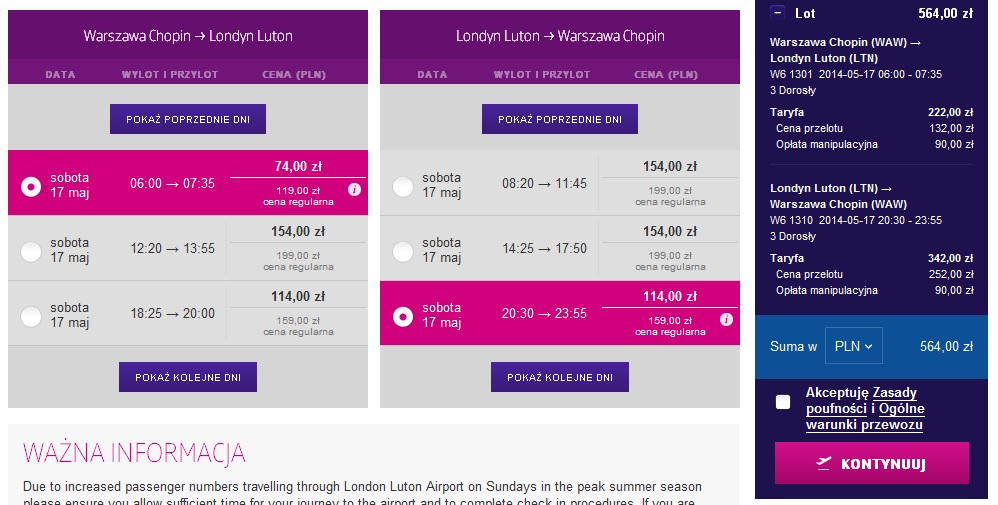
Task: Choose return 14:25 → 17:50 flight radio
Action: [402, 252]
